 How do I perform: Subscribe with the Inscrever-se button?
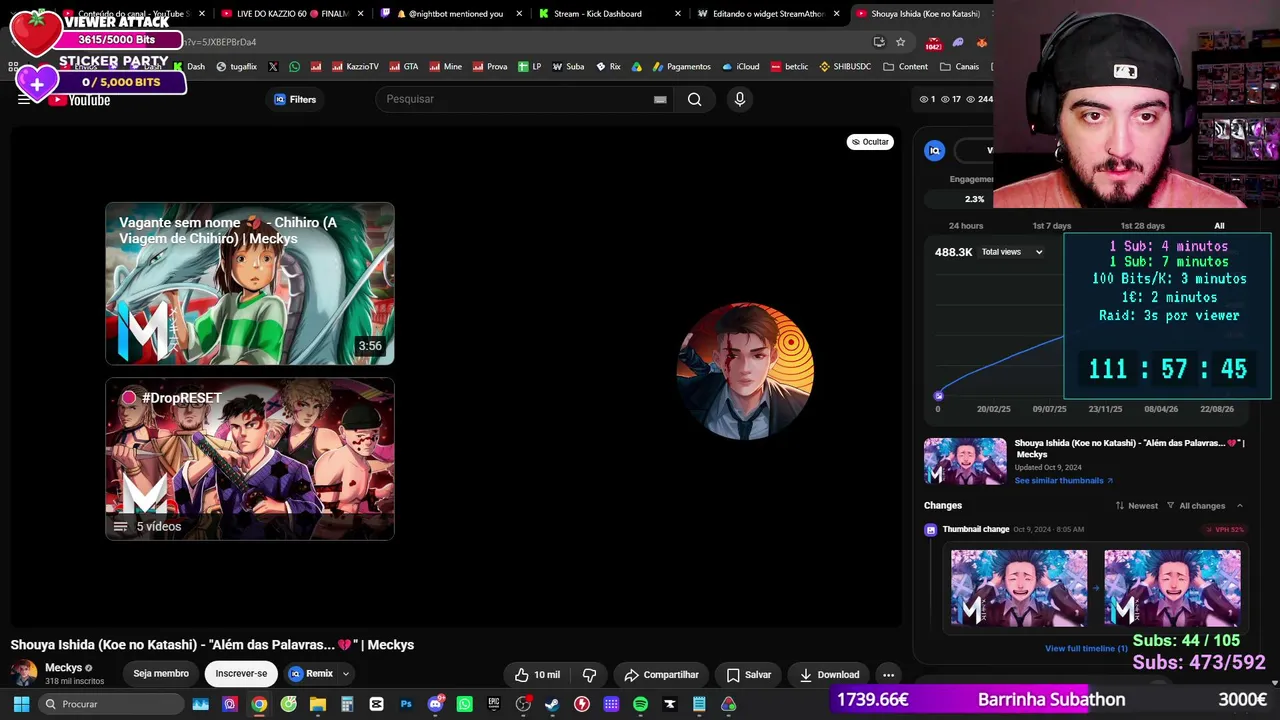coord(241,674)
